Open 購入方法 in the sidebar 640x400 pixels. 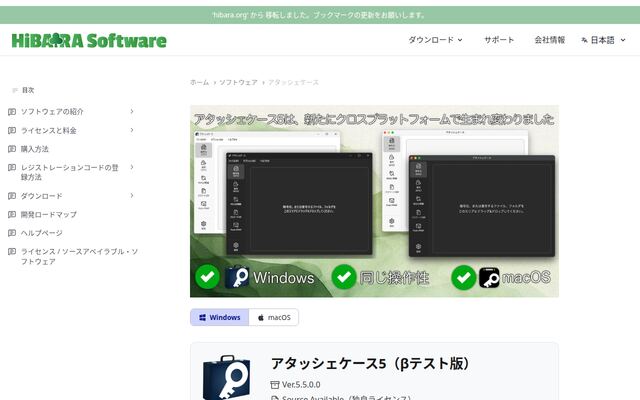35,149
